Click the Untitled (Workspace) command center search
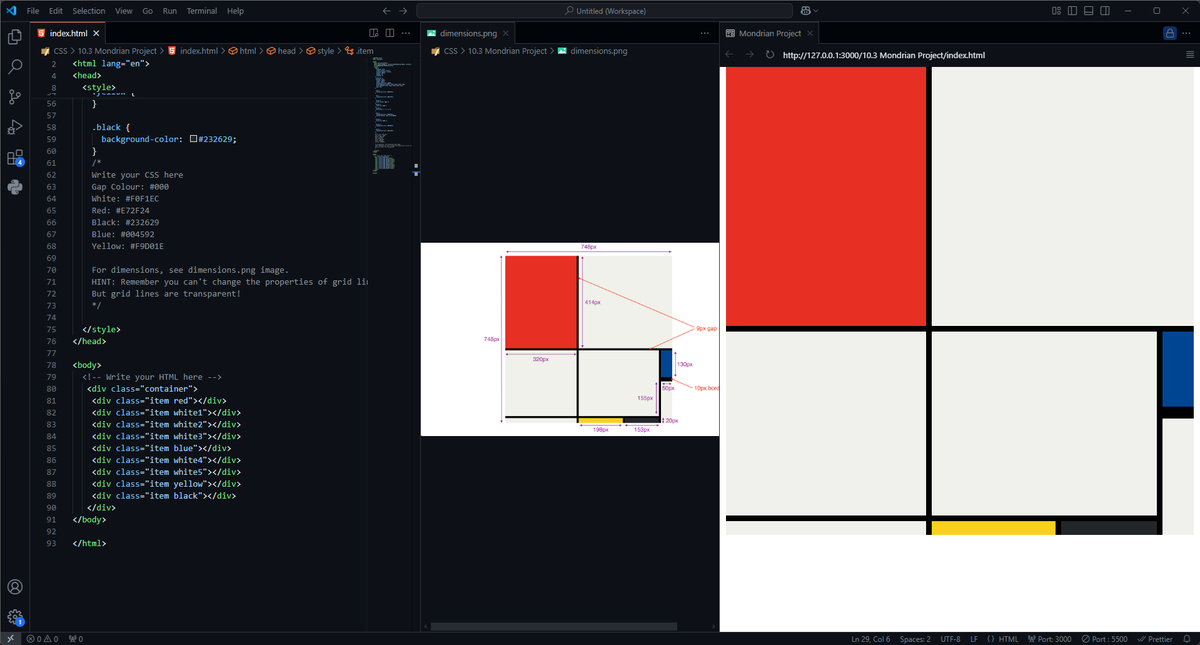Screen dimensions: 1200x645 tap(604, 10)
